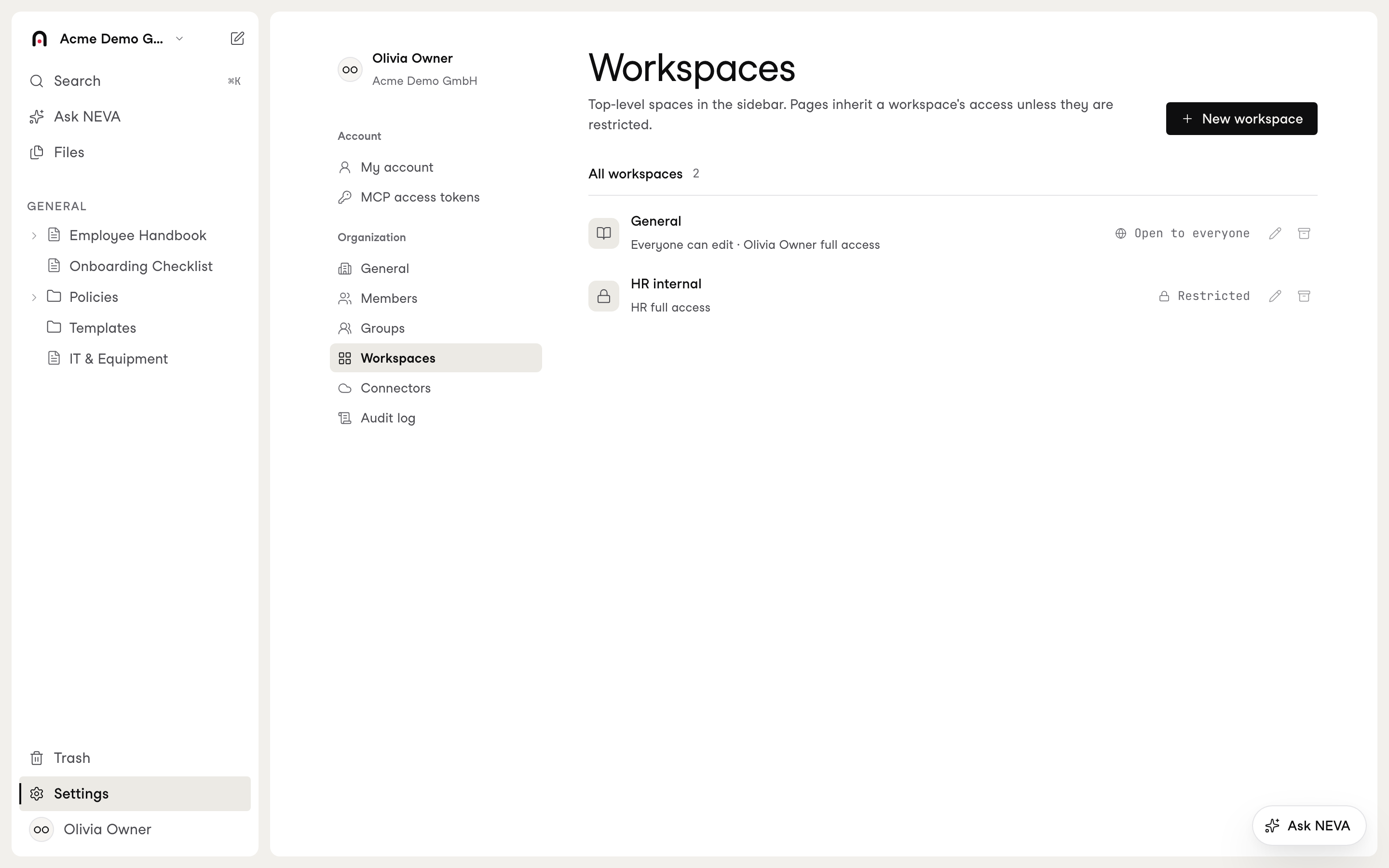Click the HR internal lock icon
This screenshot has width=1389, height=868.
pyautogui.click(x=603, y=296)
